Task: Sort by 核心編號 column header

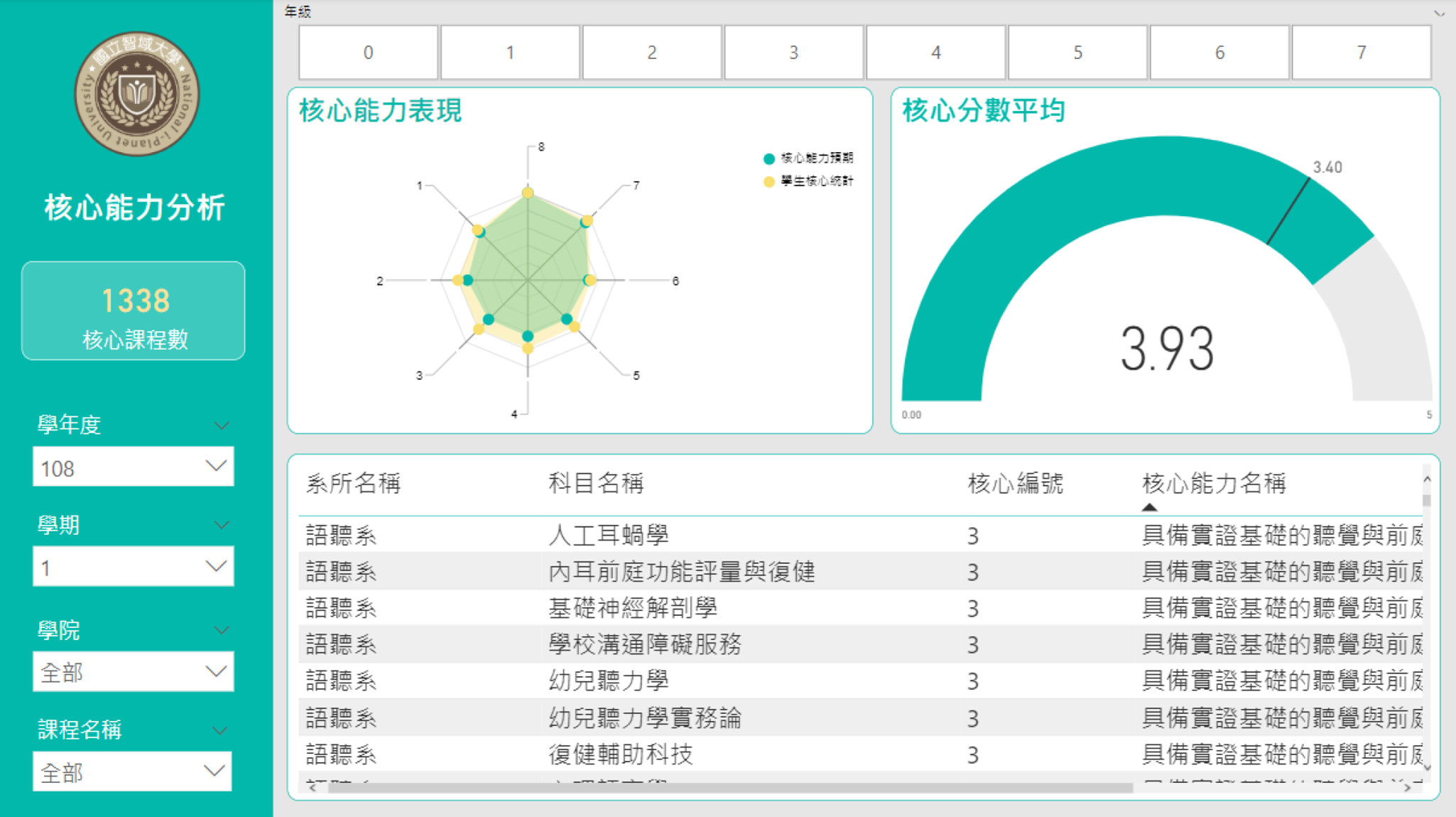Action: [x=1015, y=483]
